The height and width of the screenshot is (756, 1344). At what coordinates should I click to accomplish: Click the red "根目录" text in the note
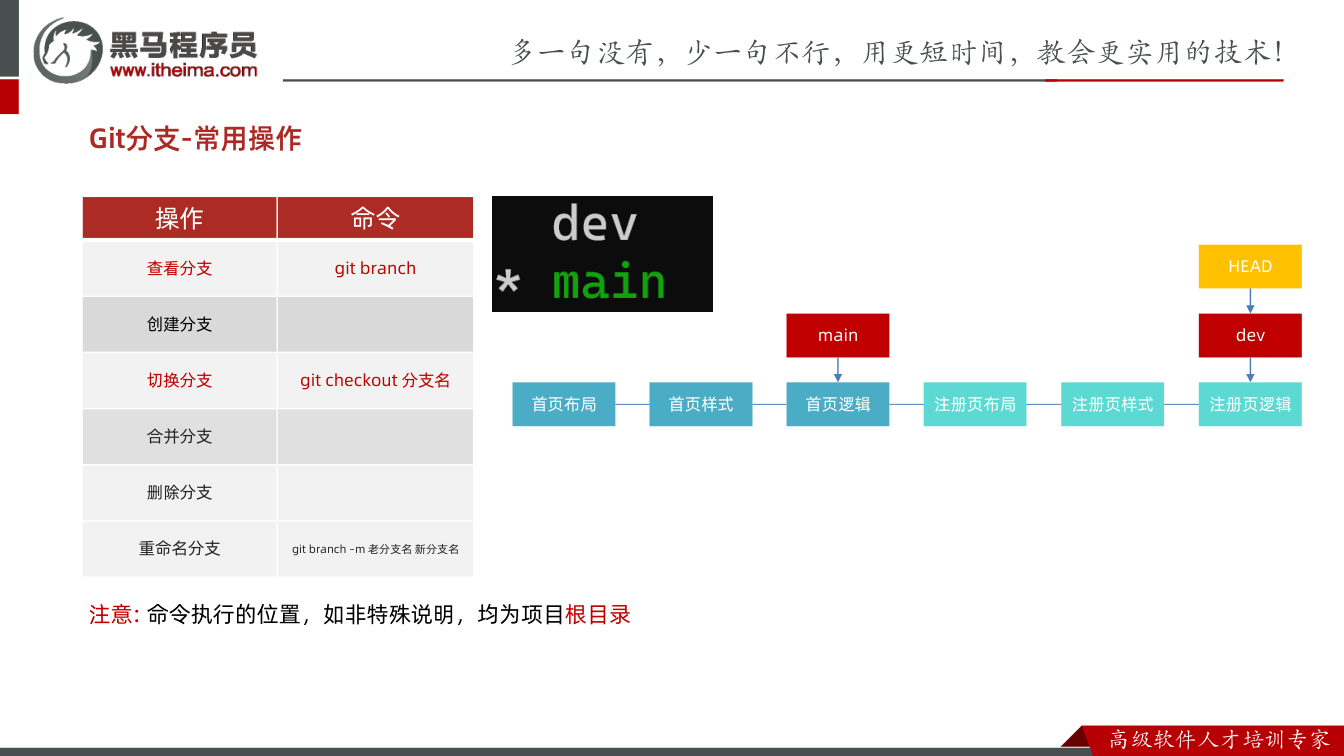point(598,615)
